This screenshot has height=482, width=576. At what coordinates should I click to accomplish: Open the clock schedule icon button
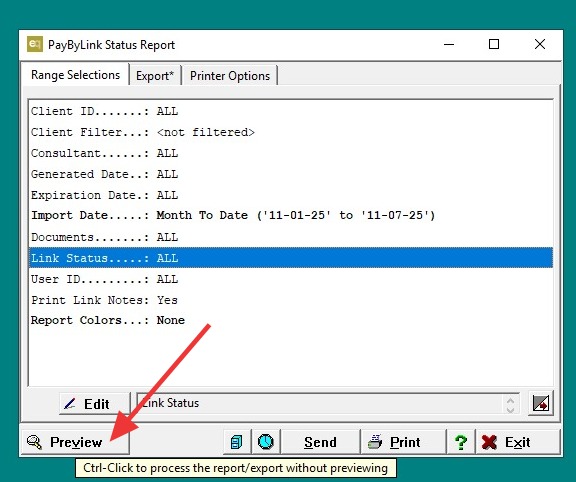266,442
